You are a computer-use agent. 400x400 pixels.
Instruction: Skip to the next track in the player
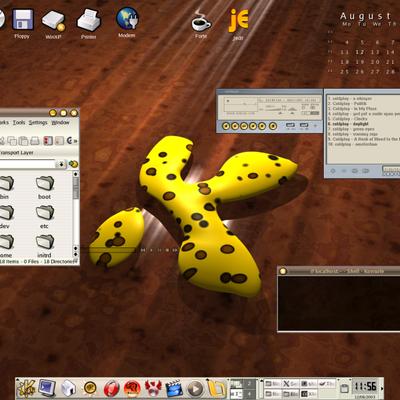(262, 126)
